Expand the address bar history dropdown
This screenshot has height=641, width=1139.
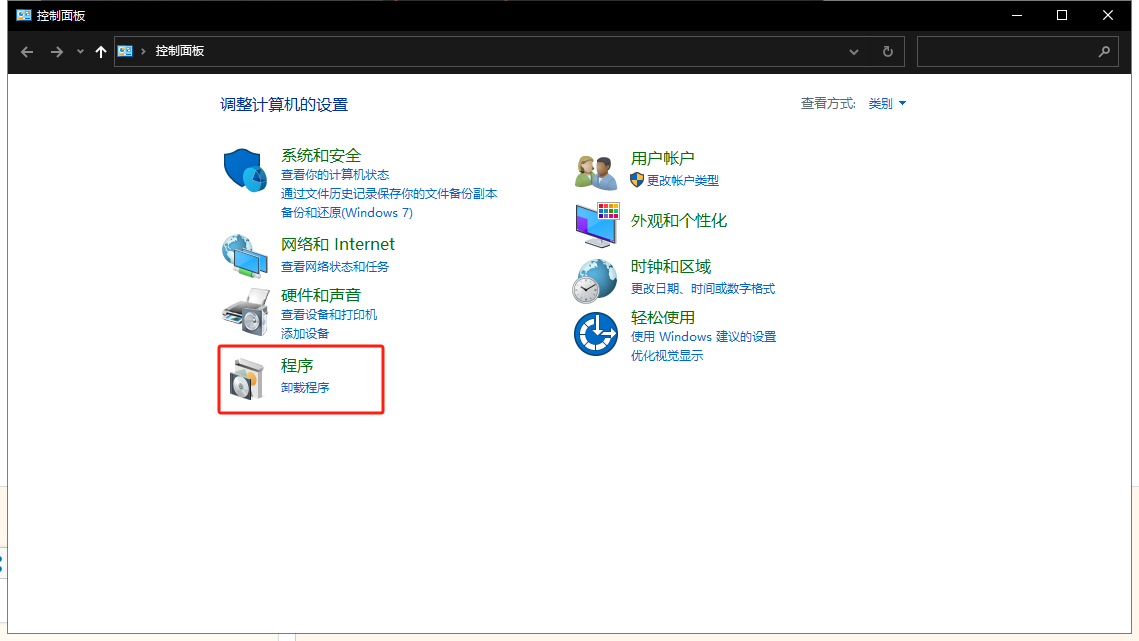[854, 52]
